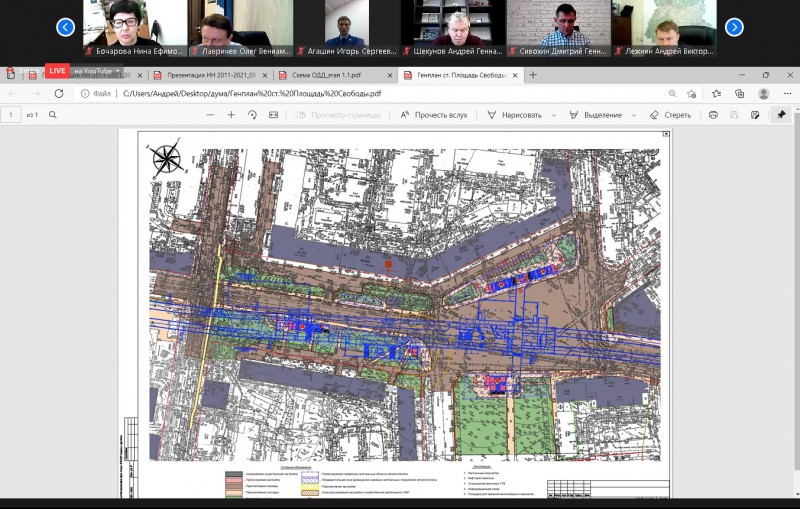Rotate the PDF page
This screenshot has width=800, height=509.
[x=253, y=115]
